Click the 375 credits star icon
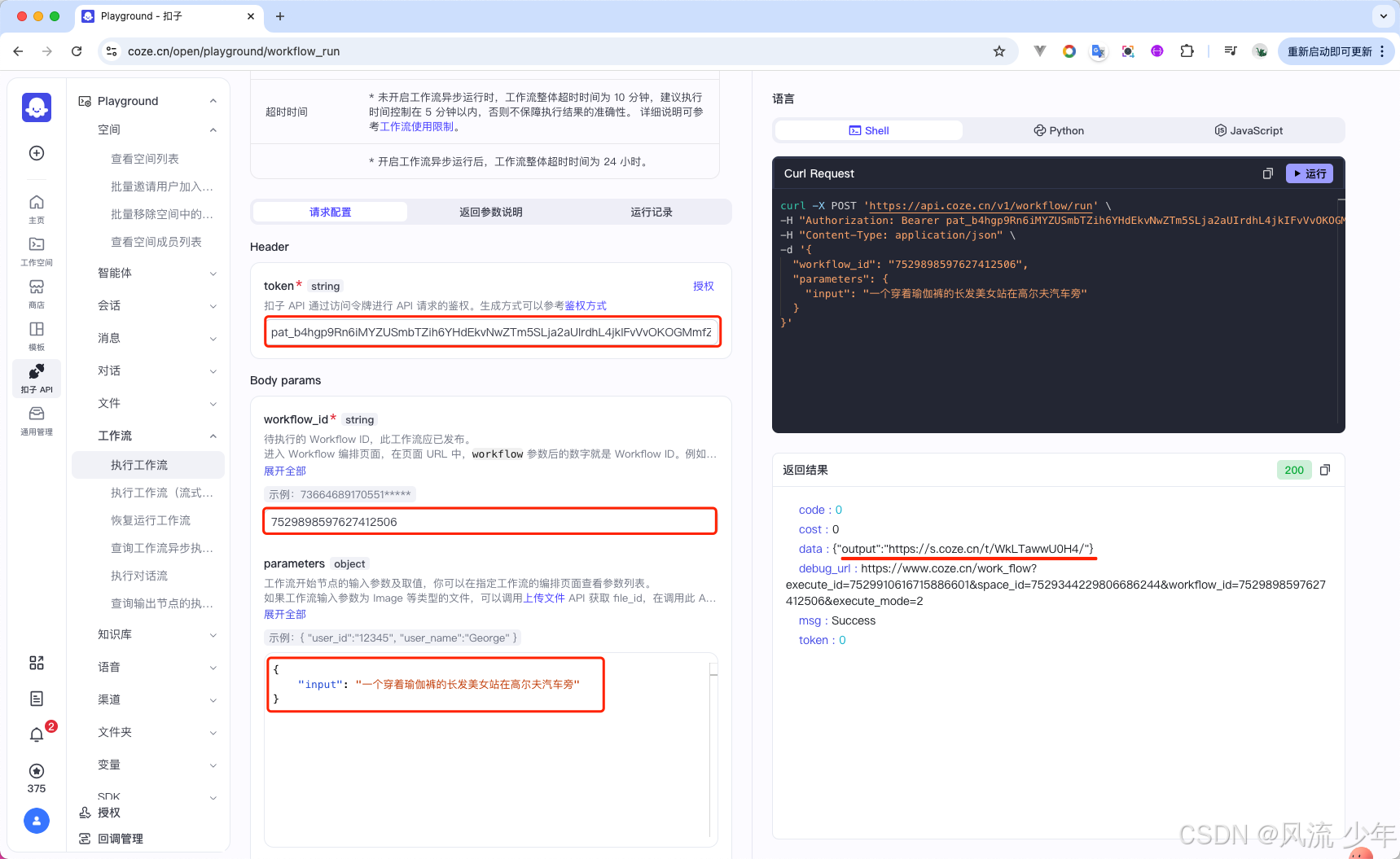1400x859 pixels. pyautogui.click(x=37, y=771)
